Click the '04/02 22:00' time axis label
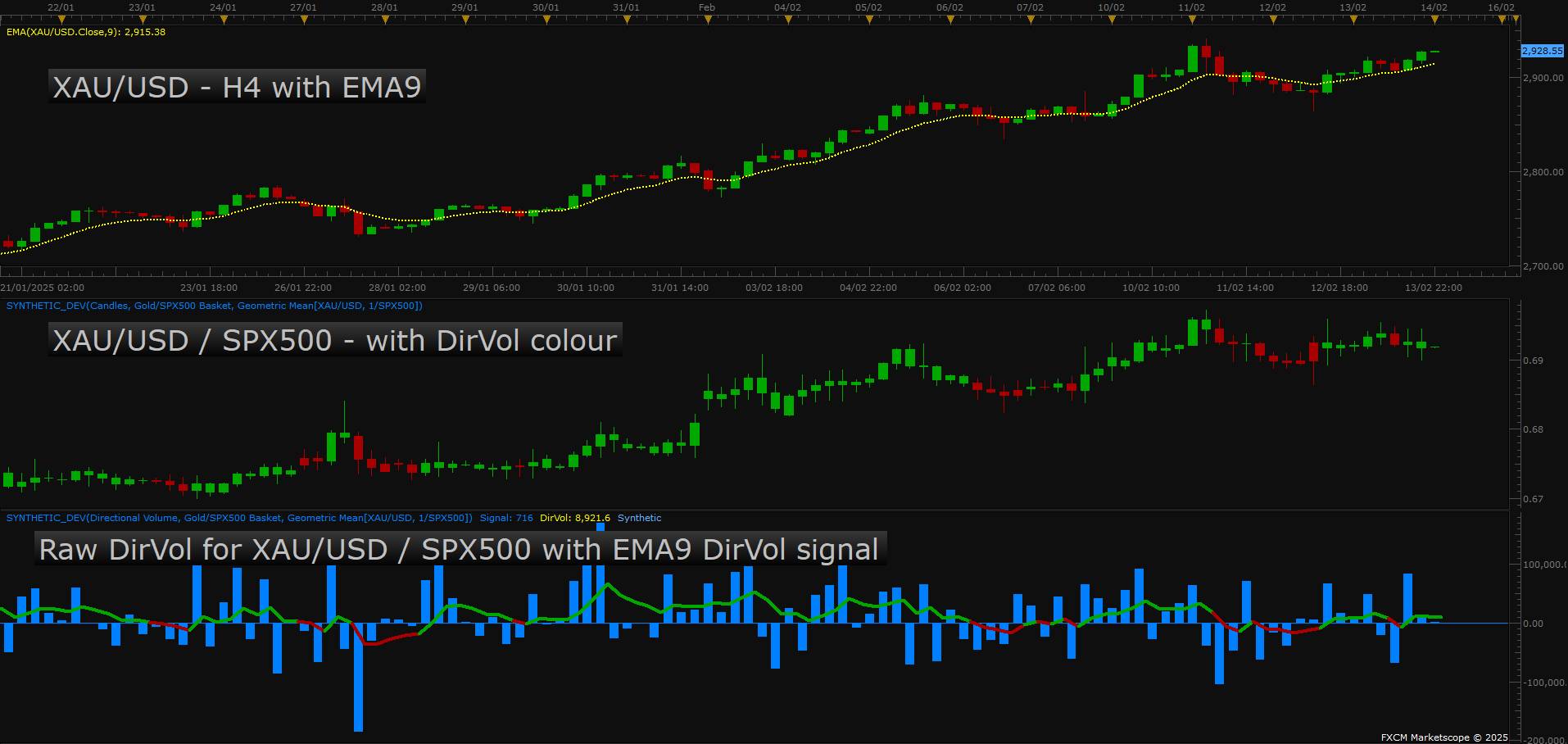Viewport: 1568px width, 744px height. click(868, 288)
